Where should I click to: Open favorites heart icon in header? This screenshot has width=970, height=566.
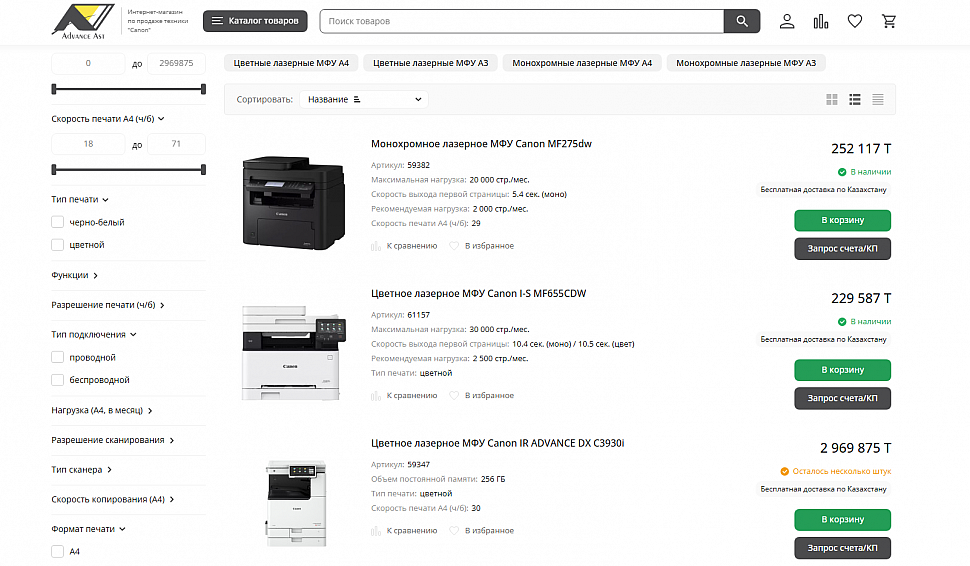coord(855,22)
